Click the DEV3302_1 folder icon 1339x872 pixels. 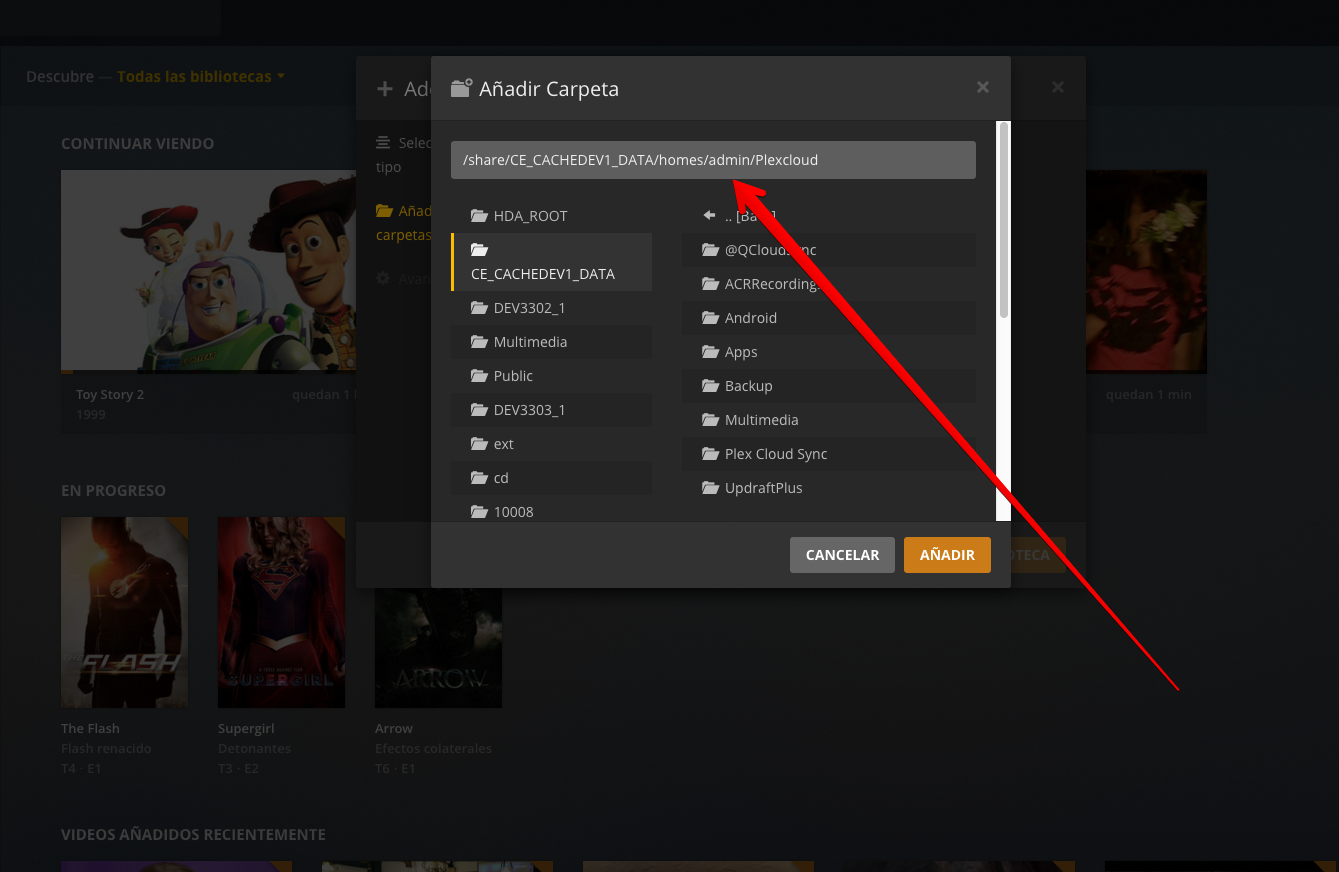point(479,308)
